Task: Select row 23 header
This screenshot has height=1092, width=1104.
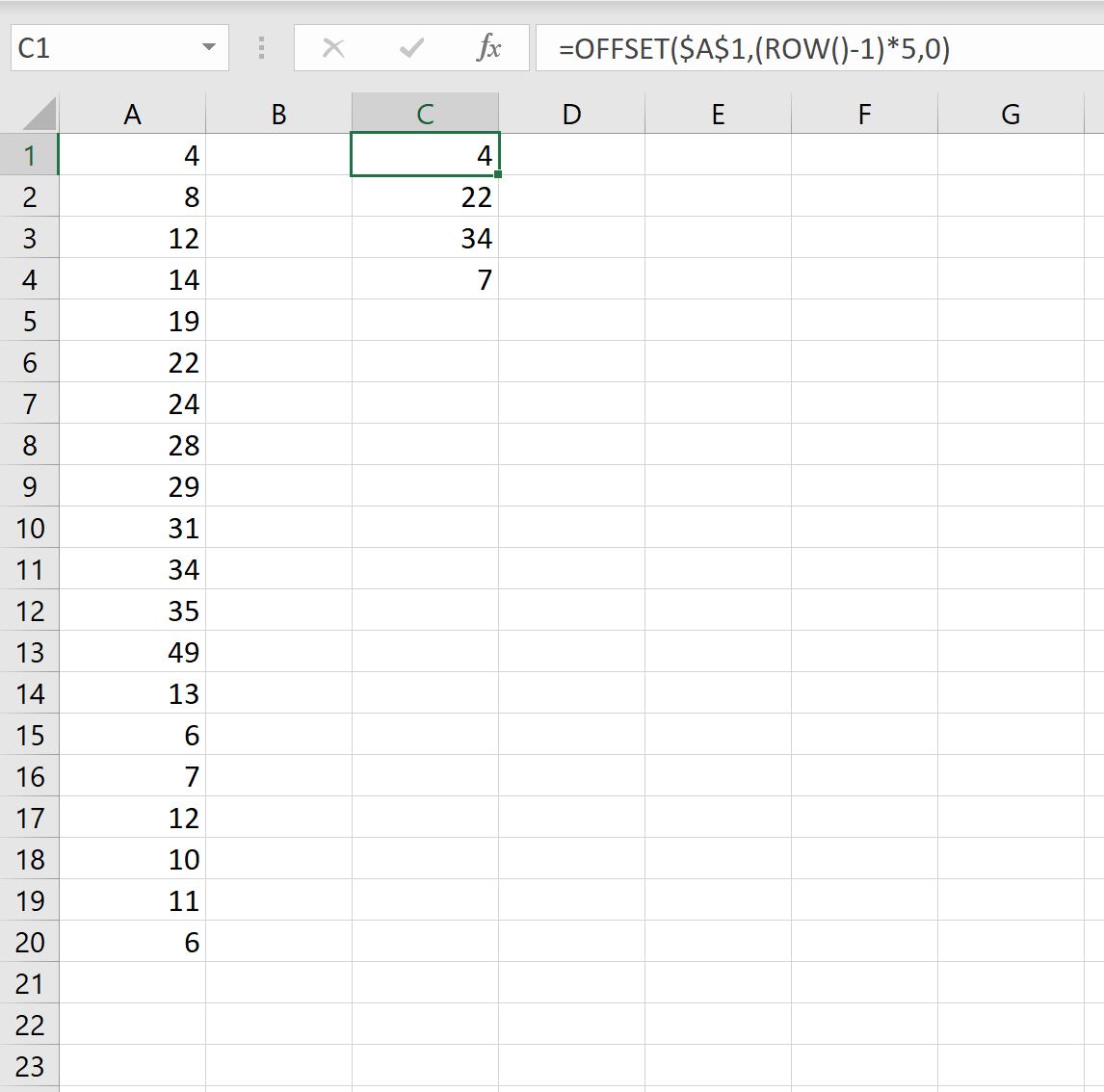Action: click(x=30, y=1067)
